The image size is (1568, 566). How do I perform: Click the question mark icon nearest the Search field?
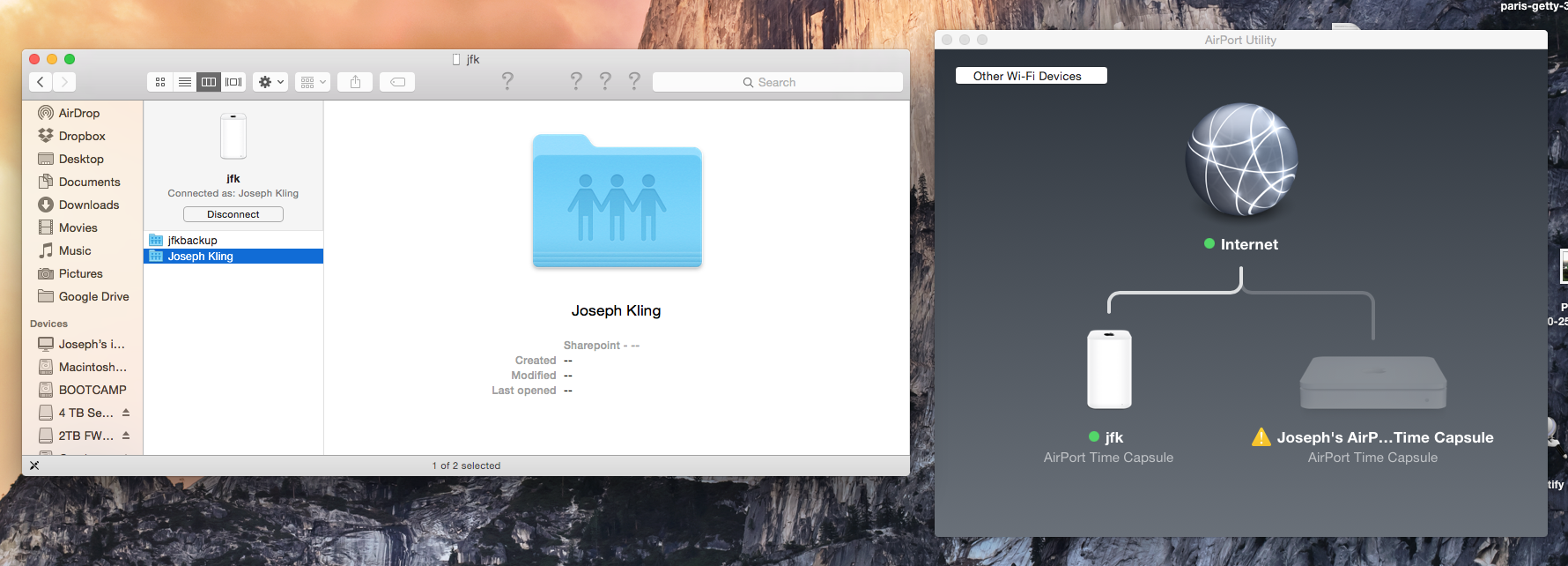click(x=634, y=81)
